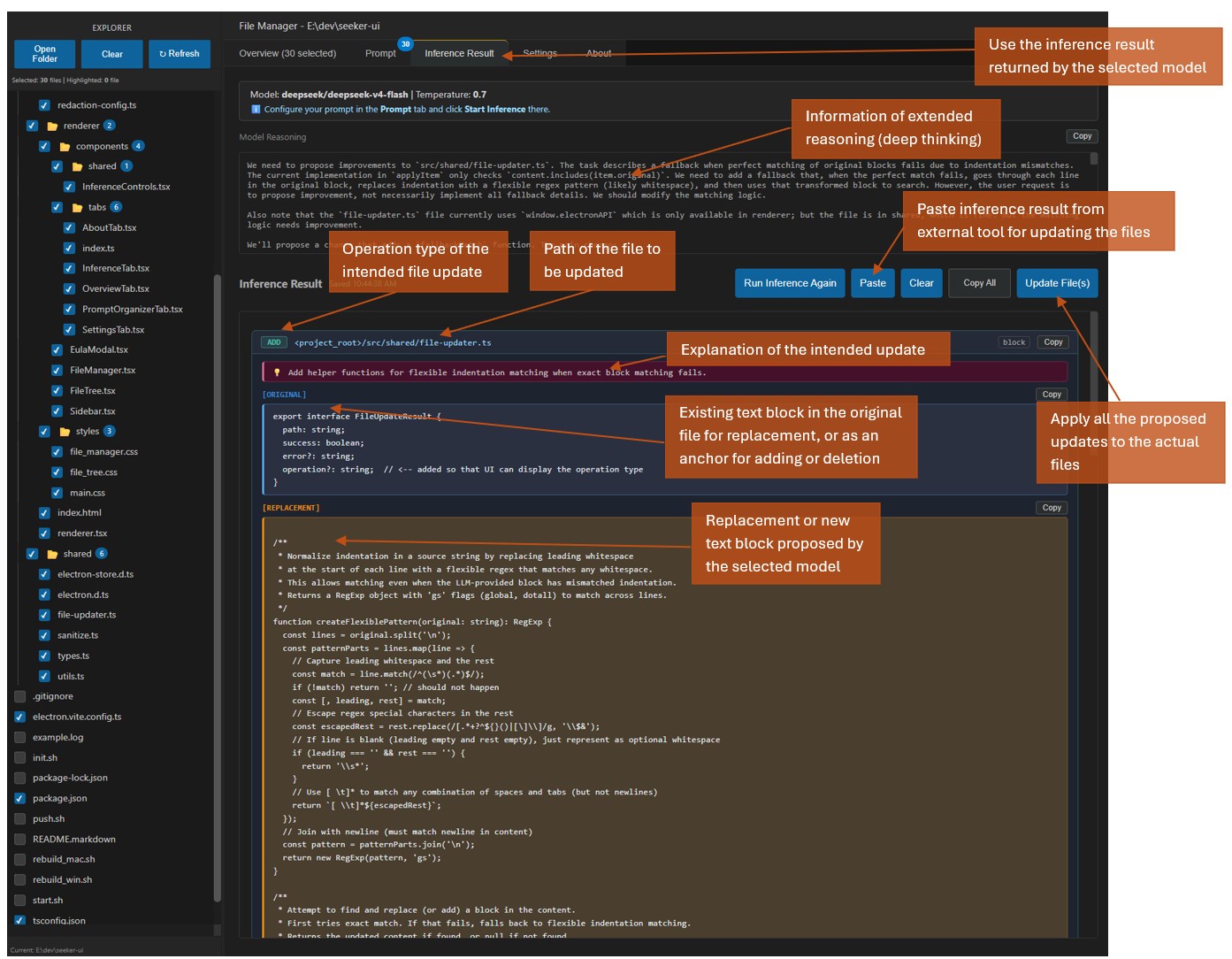The width and height of the screenshot is (1232, 959).
Task: Enable the README.markdown checkbox
Action: click(x=19, y=839)
